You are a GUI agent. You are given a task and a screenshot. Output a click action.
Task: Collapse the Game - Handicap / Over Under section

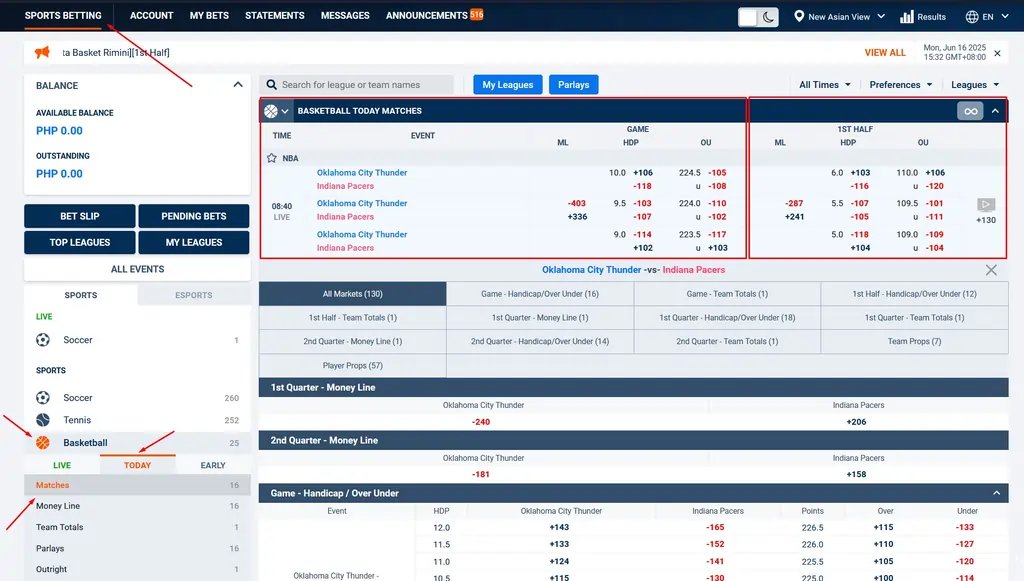click(x=997, y=494)
